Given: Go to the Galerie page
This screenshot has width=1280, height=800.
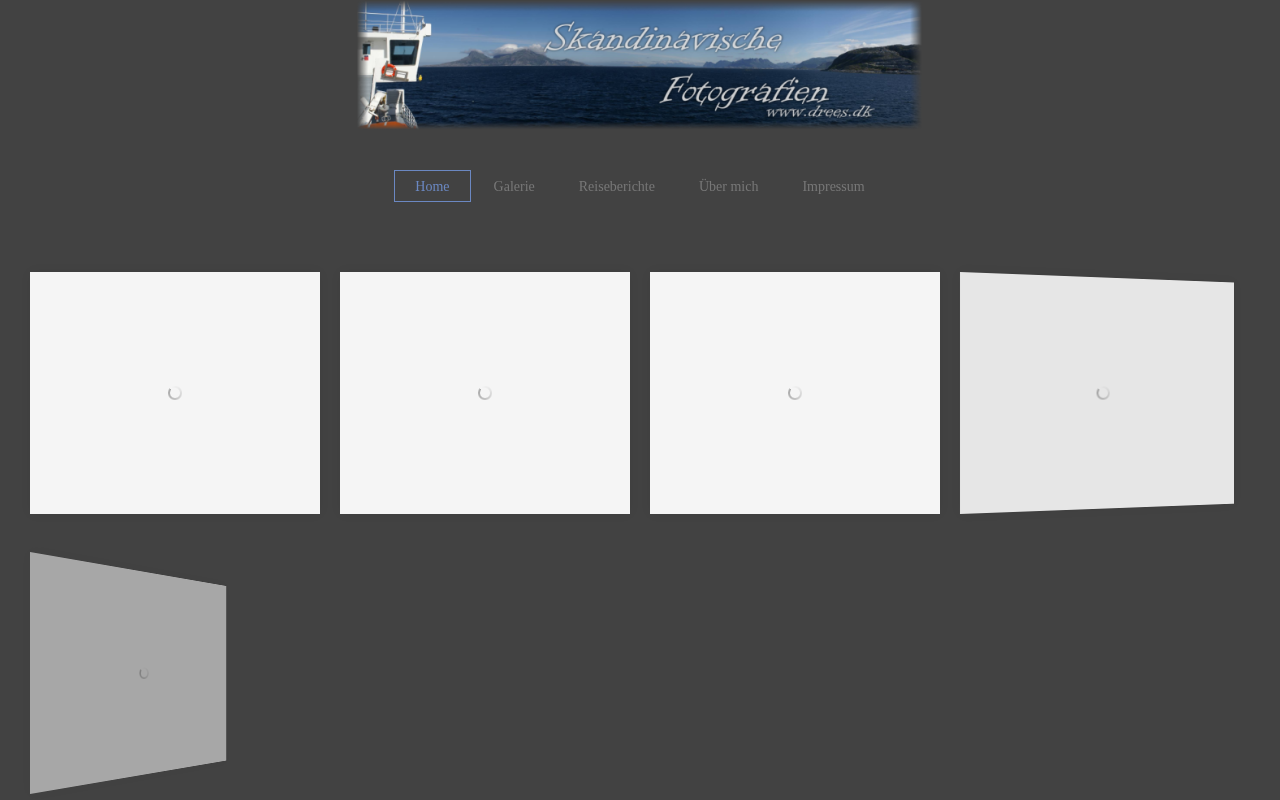Looking at the screenshot, I should pos(514,186).
